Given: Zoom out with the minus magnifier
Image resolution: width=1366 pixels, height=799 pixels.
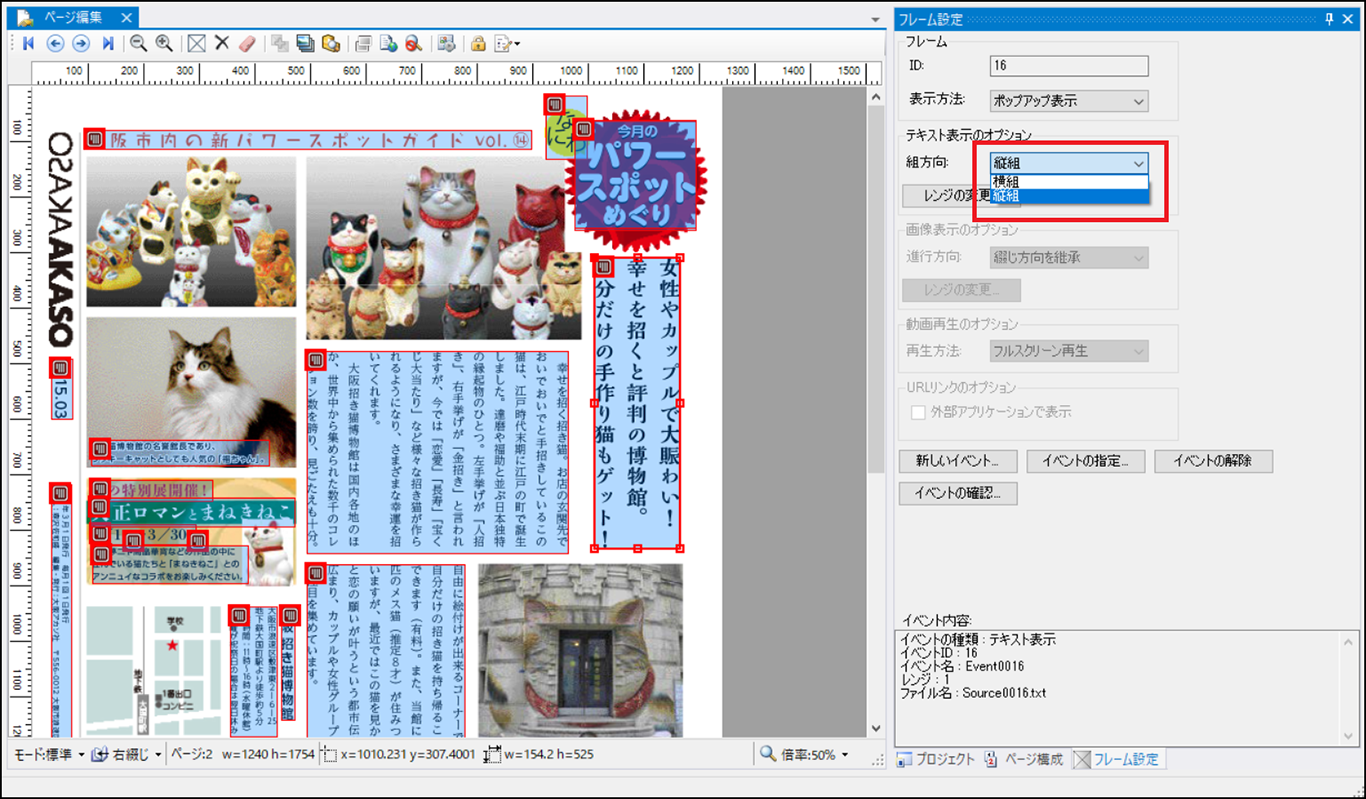Looking at the screenshot, I should (x=138, y=43).
